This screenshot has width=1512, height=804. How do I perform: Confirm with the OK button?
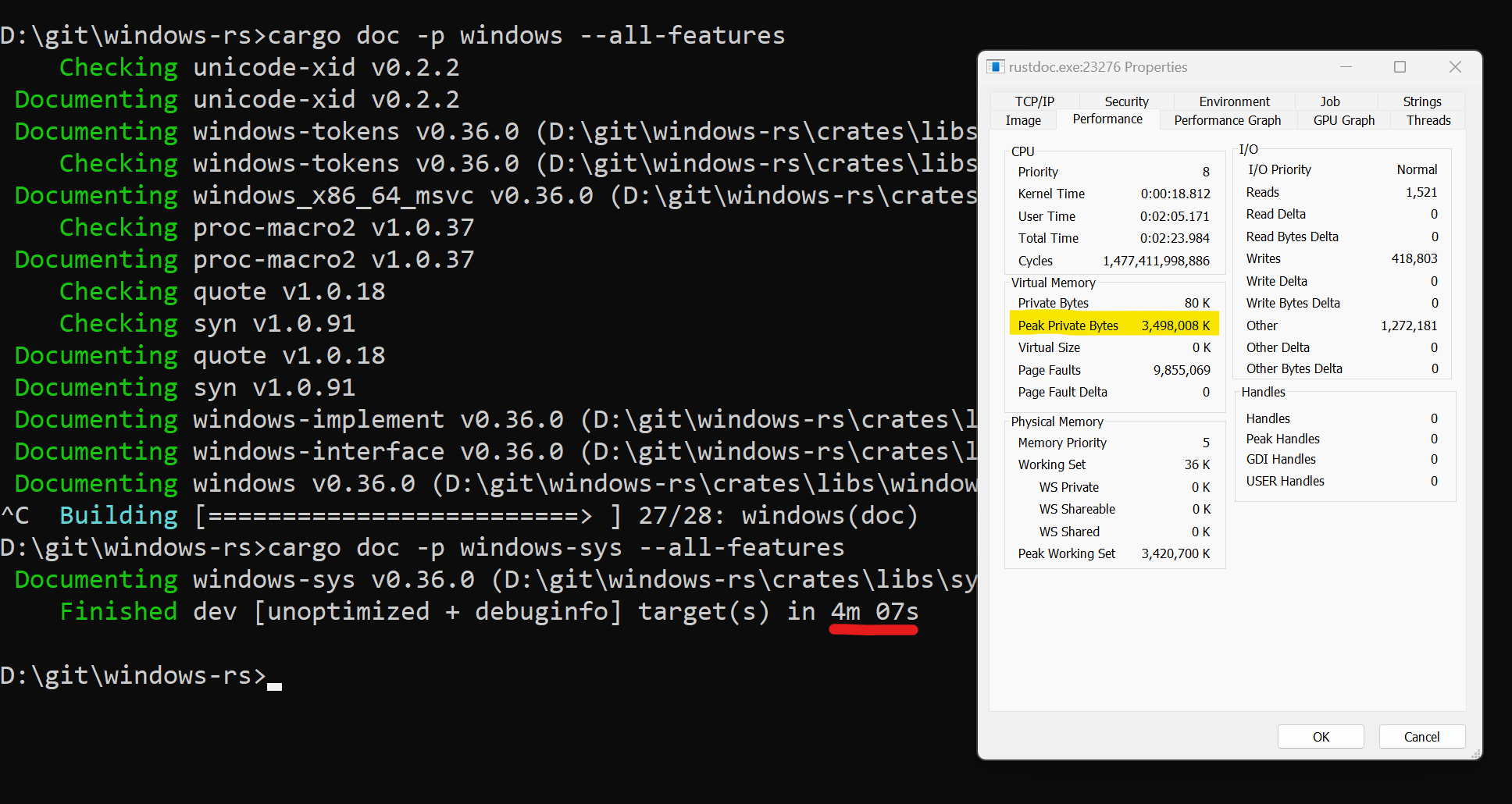(1320, 736)
